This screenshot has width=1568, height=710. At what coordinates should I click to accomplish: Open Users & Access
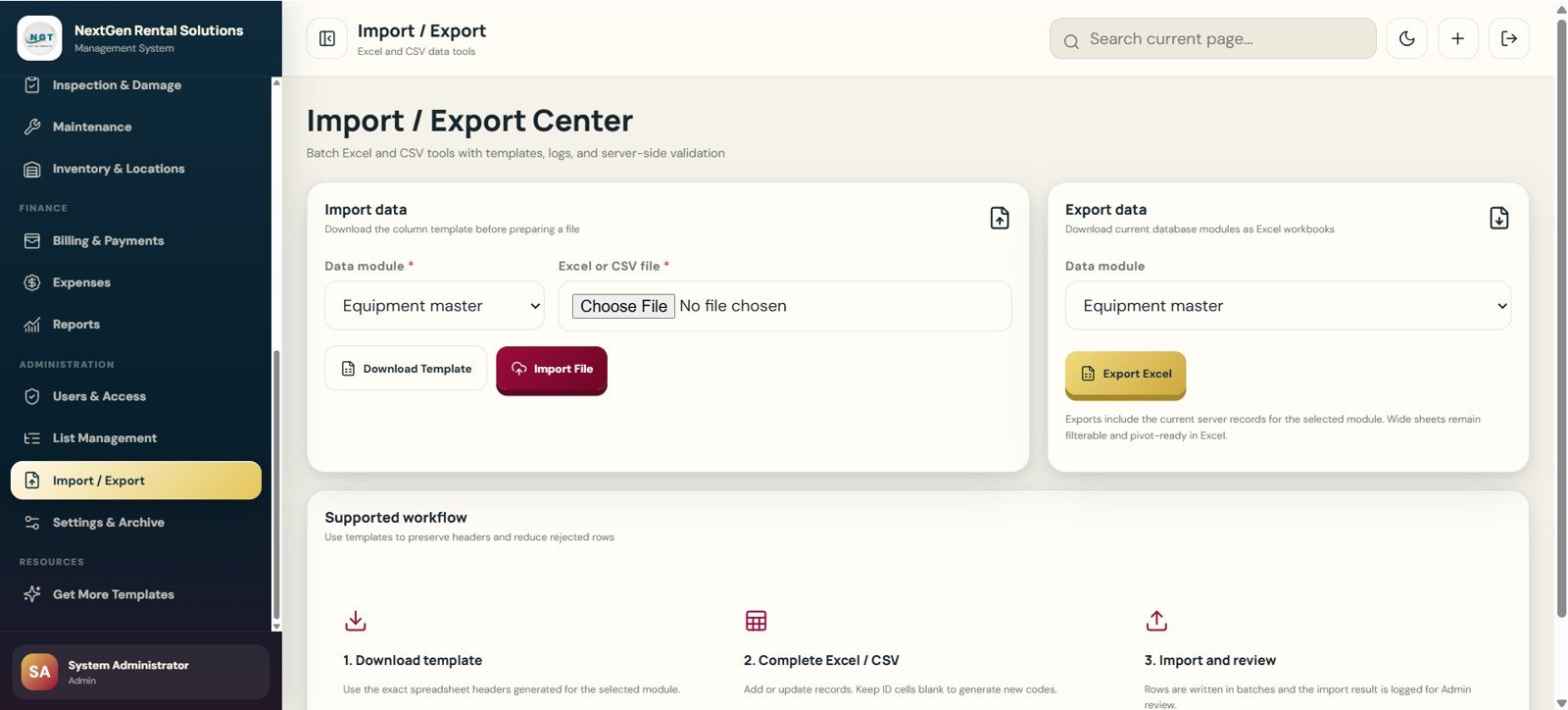coord(136,396)
